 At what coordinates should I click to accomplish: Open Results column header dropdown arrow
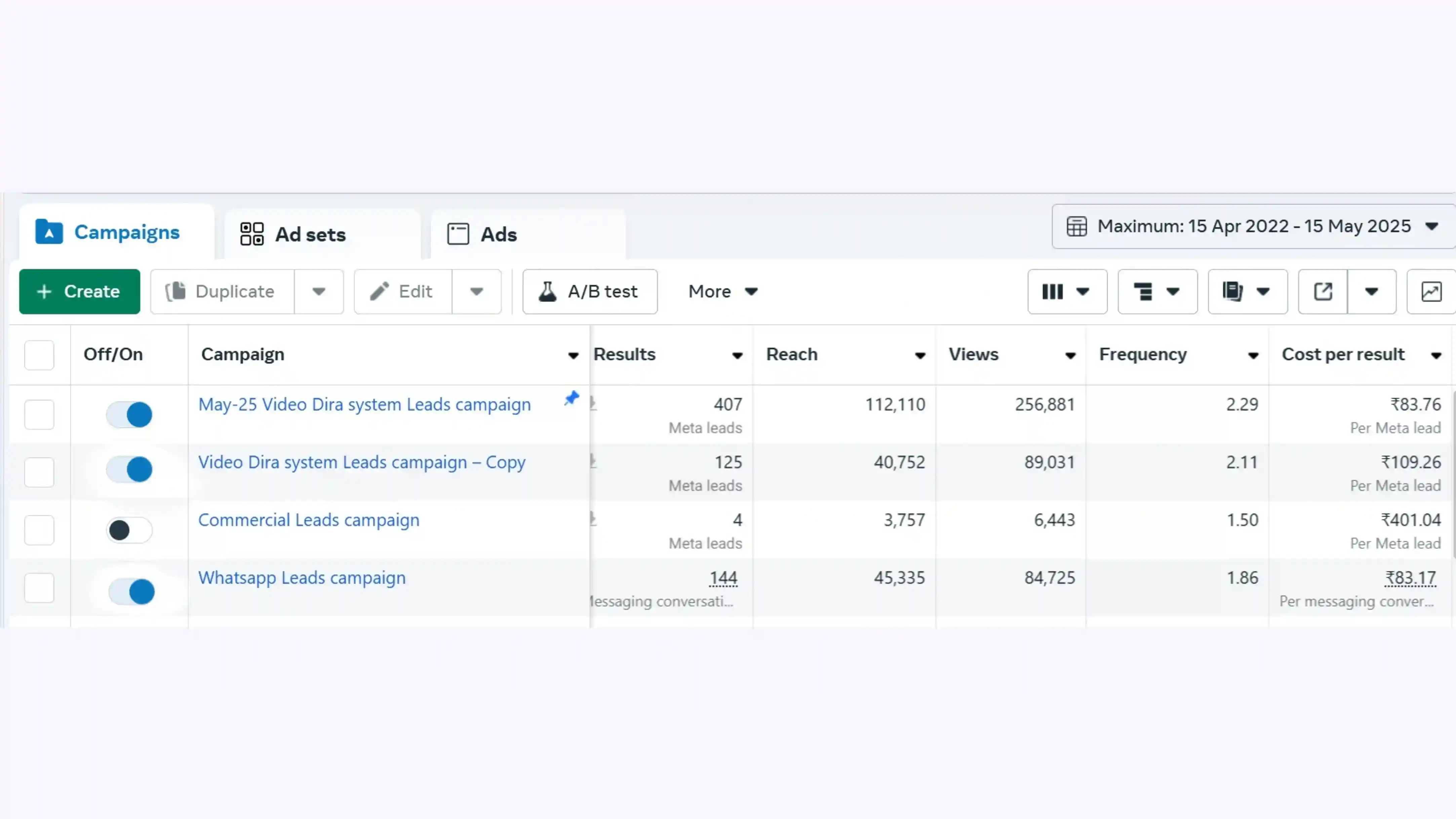tap(737, 355)
